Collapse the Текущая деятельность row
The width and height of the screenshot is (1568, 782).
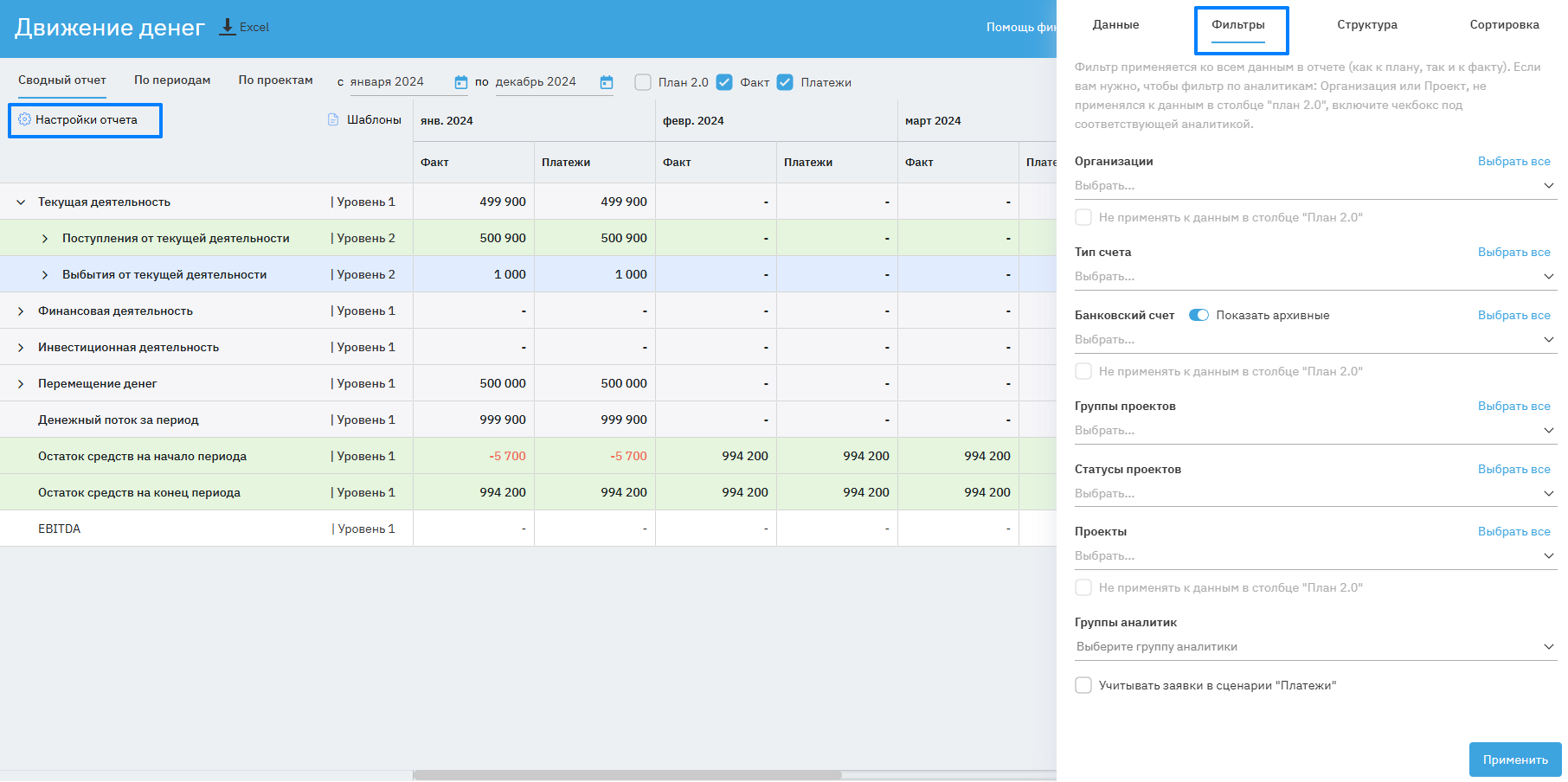coord(21,202)
